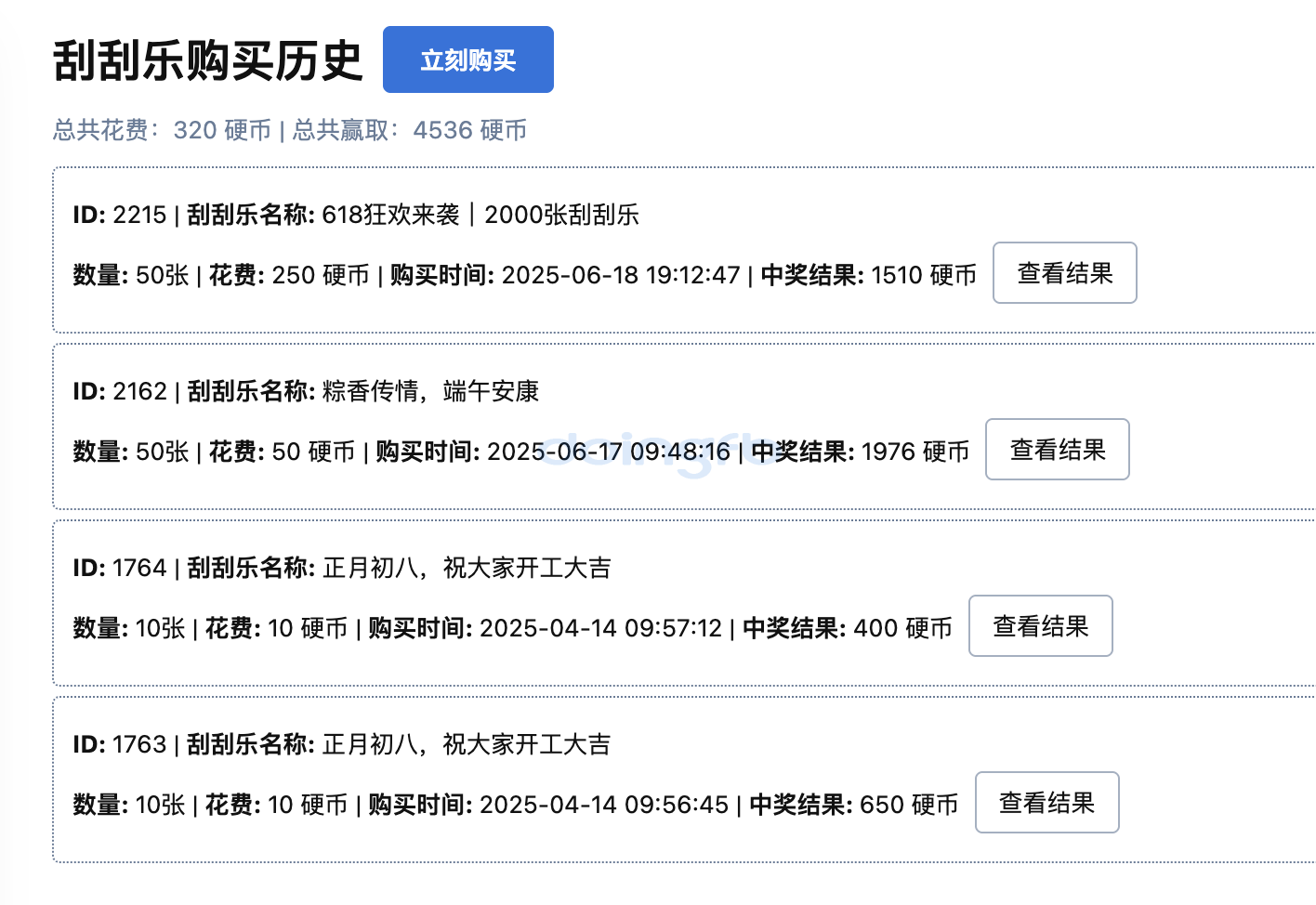Image resolution: width=1316 pixels, height=905 pixels.
Task: Click the 总共花费: 320 硬币 summary text
Action: pyautogui.click(x=162, y=130)
